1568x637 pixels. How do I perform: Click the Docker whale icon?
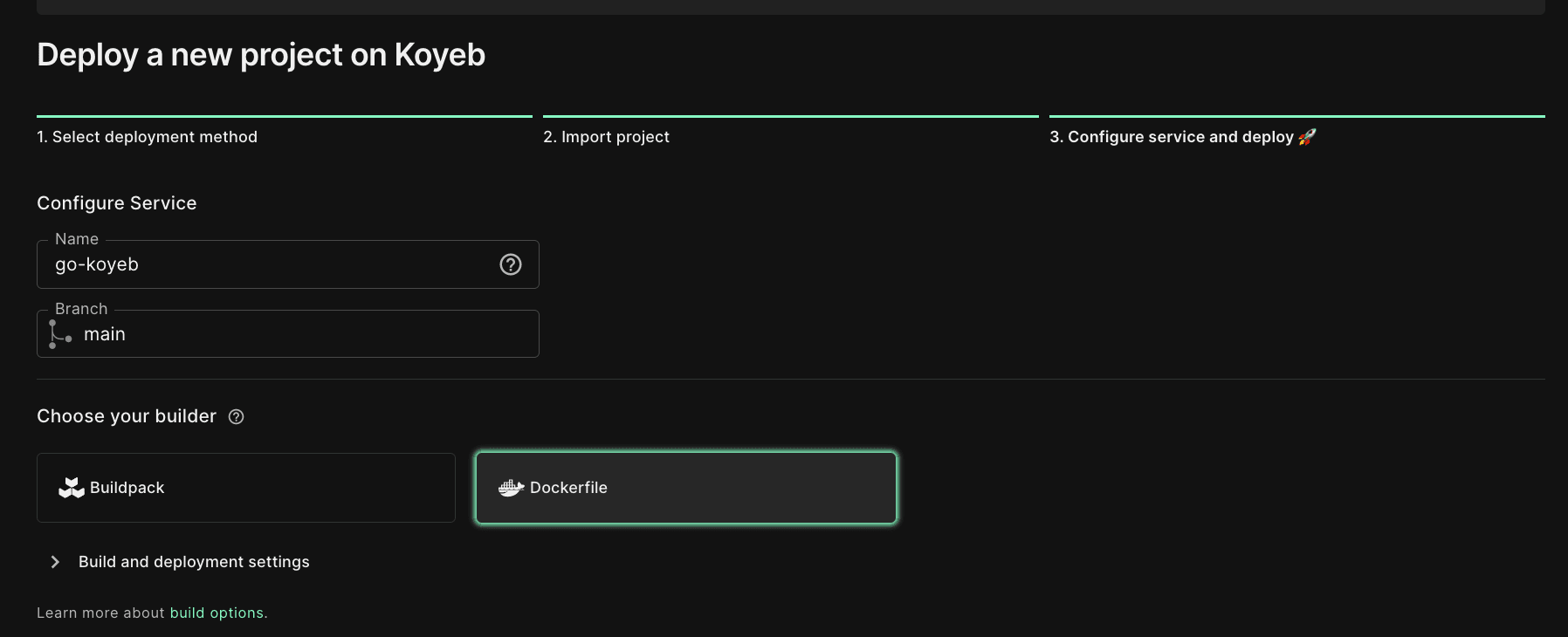(x=511, y=488)
